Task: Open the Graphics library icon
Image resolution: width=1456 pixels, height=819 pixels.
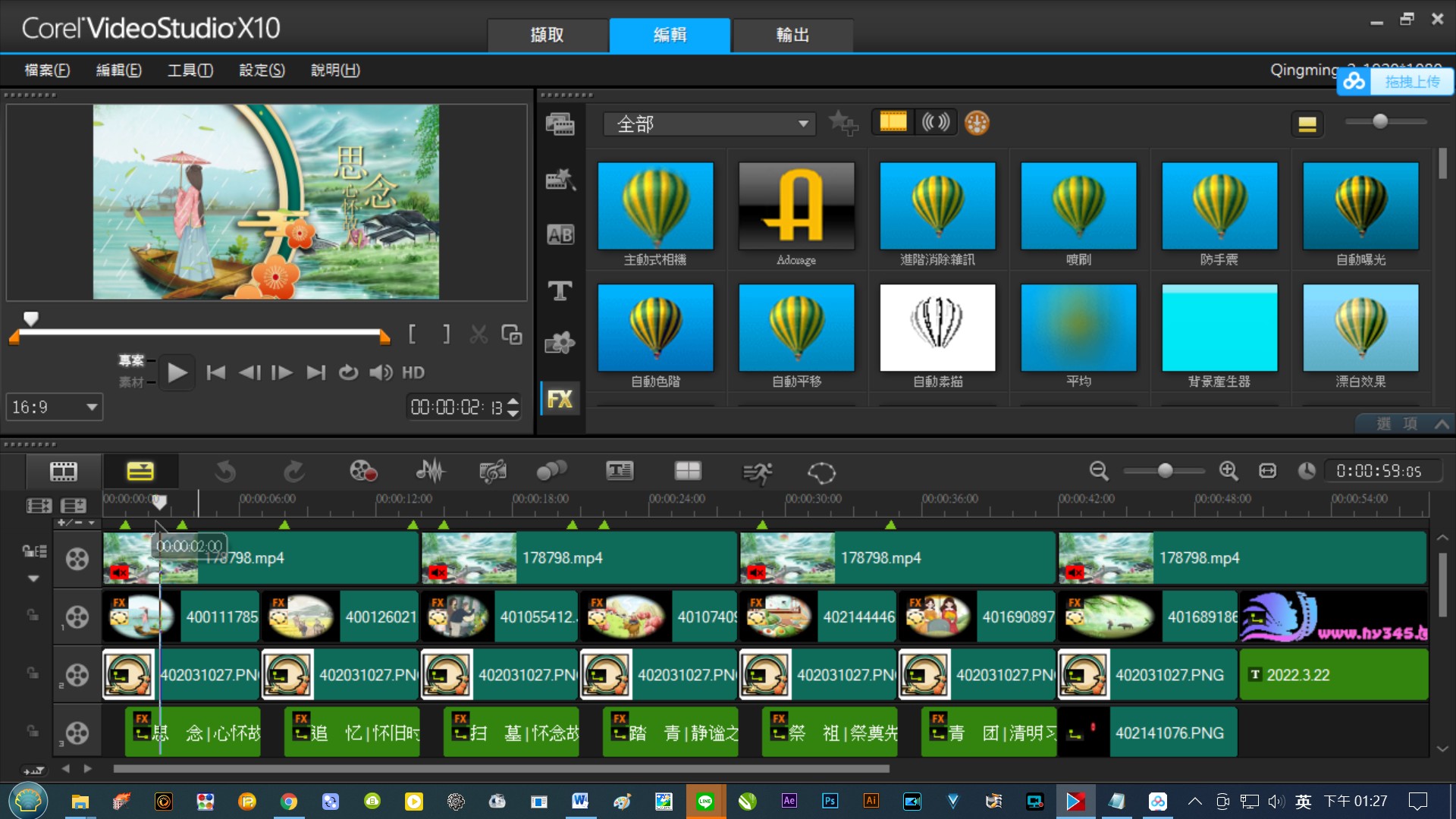Action: [560, 344]
